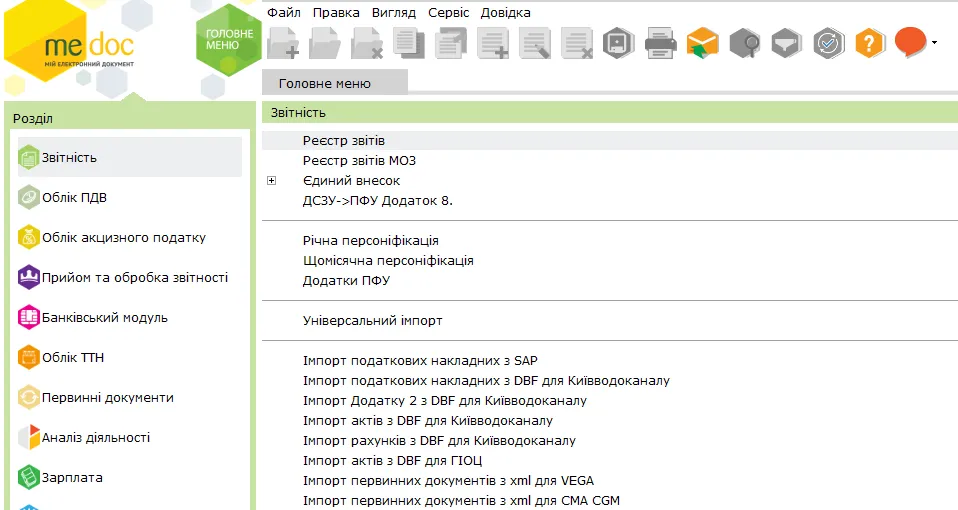Open Імпорт первинних документів для VEGA
This screenshot has width=958, height=510.
448,481
